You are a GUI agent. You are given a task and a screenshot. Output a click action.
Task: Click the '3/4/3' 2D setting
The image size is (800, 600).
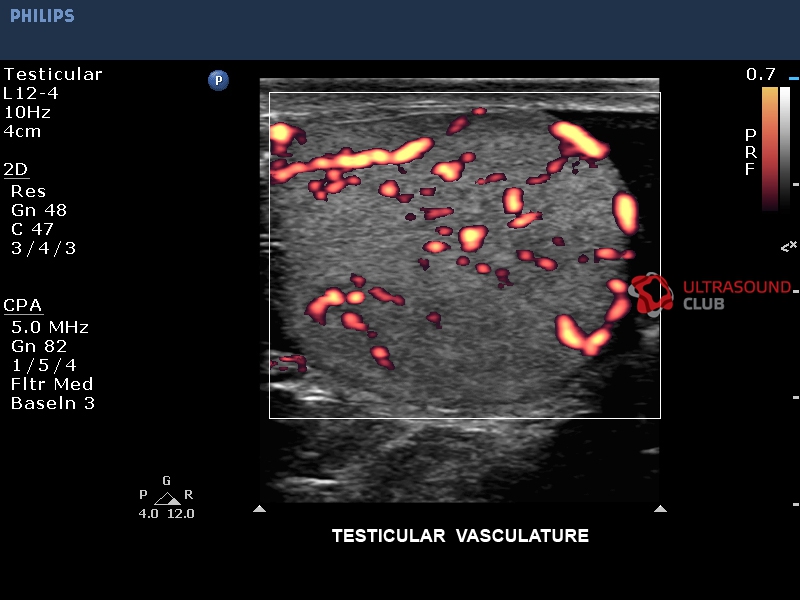43,248
